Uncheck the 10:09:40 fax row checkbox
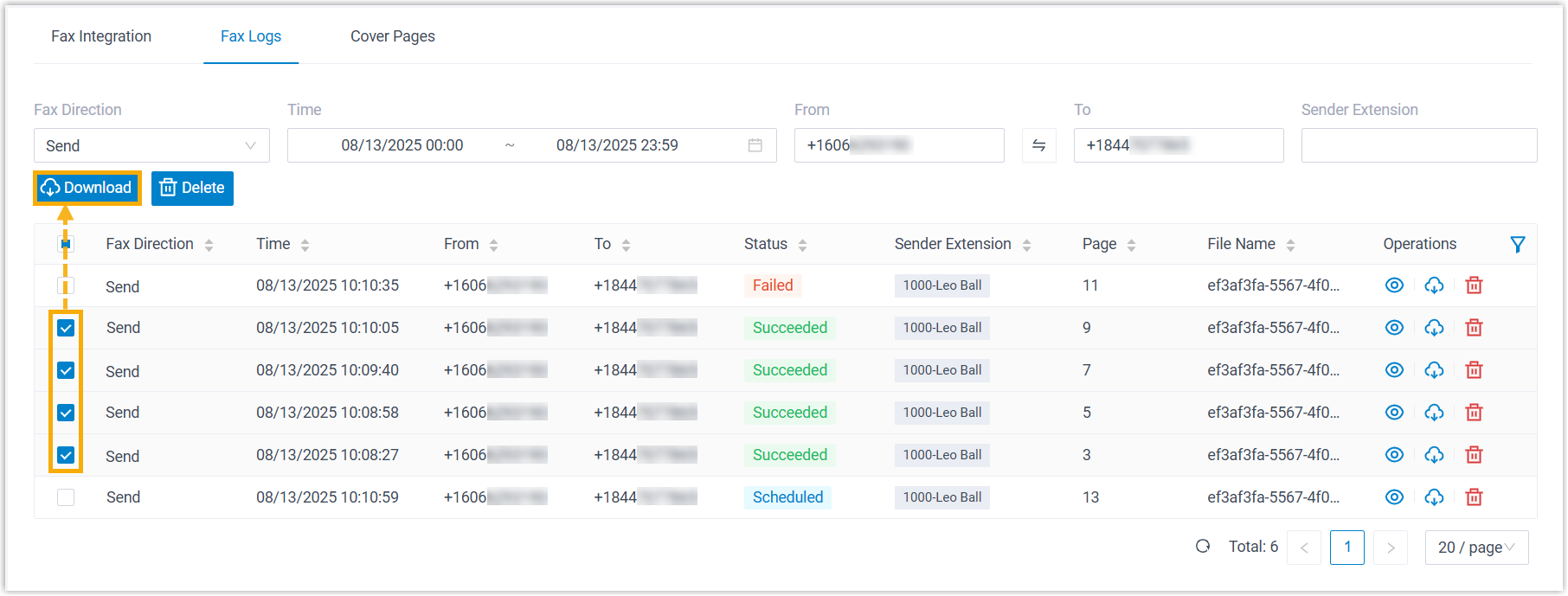The height and width of the screenshot is (596, 1568). click(x=66, y=370)
